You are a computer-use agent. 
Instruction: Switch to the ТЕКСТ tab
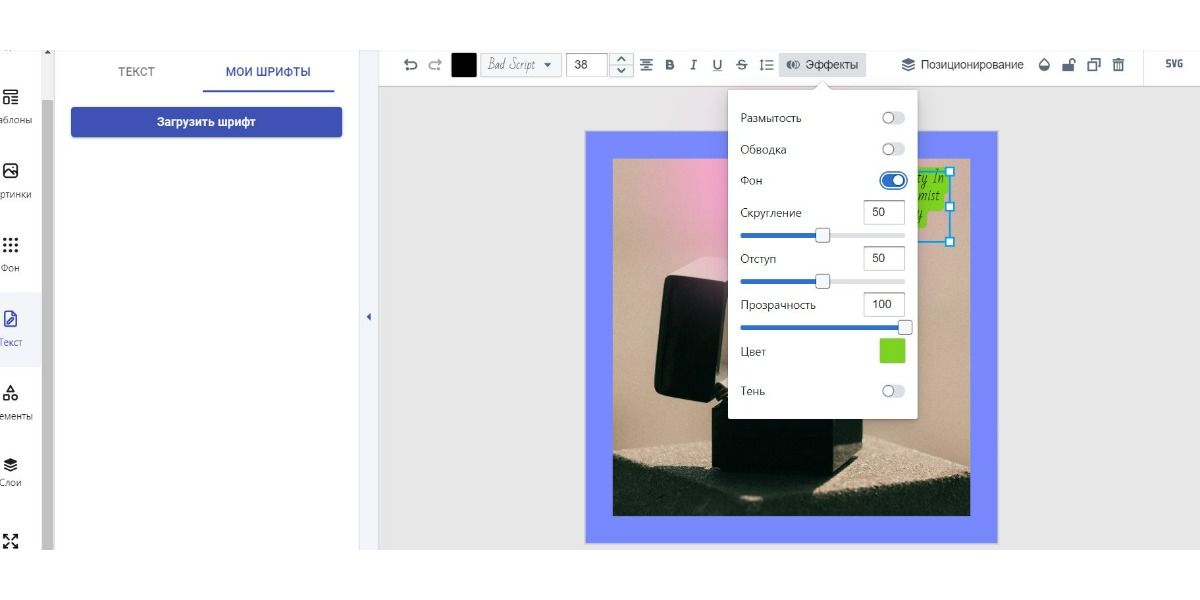pos(137,72)
